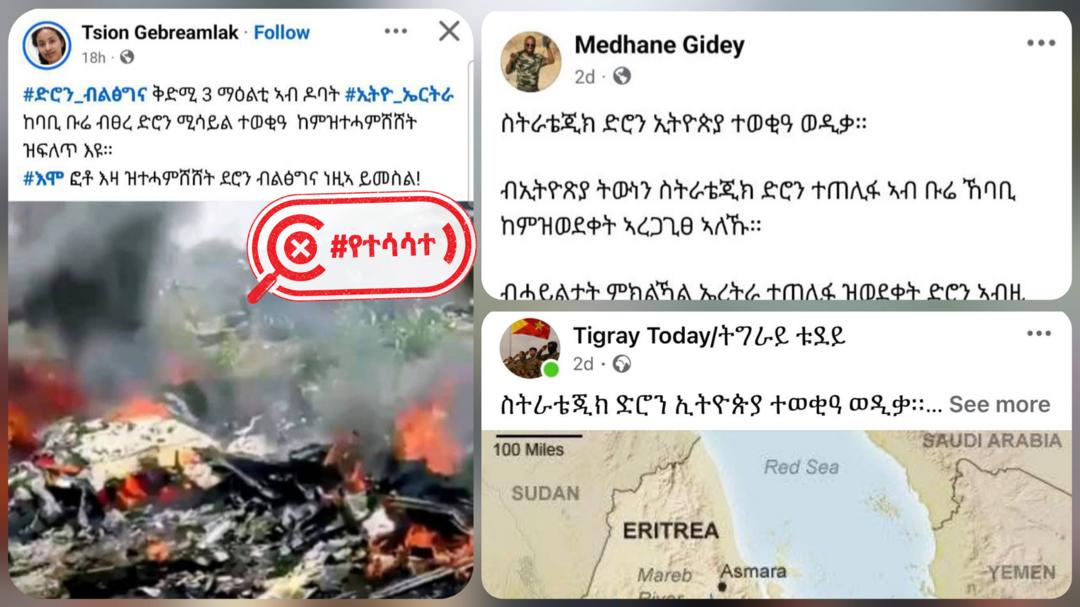Open three-dot menu on Medhane Gidey's post

1041,43
